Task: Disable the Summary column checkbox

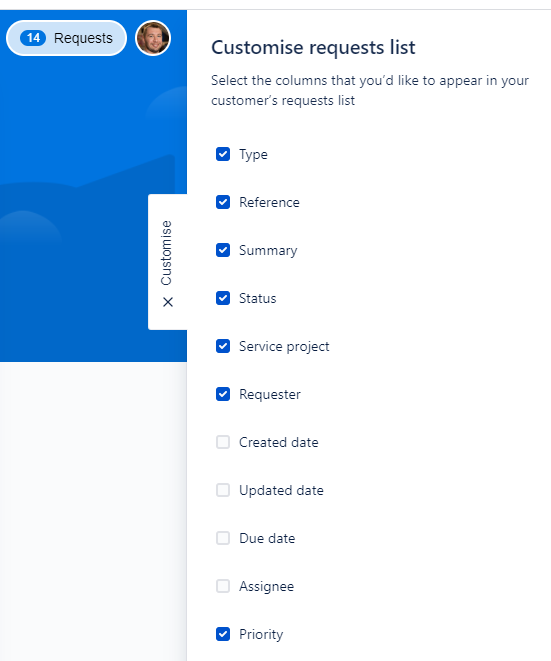Action: point(223,250)
